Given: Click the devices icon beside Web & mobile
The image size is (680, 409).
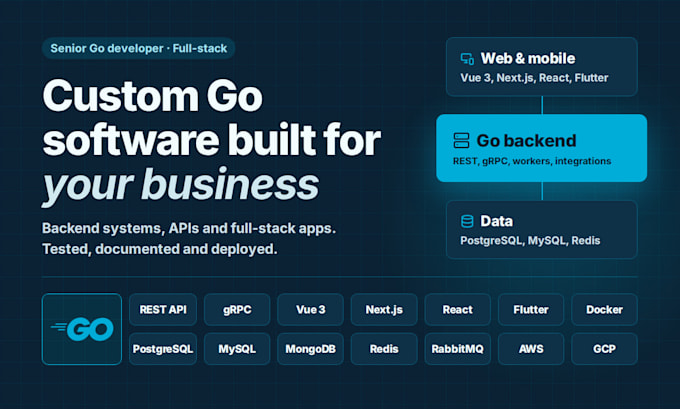Looking at the screenshot, I should point(467,59).
